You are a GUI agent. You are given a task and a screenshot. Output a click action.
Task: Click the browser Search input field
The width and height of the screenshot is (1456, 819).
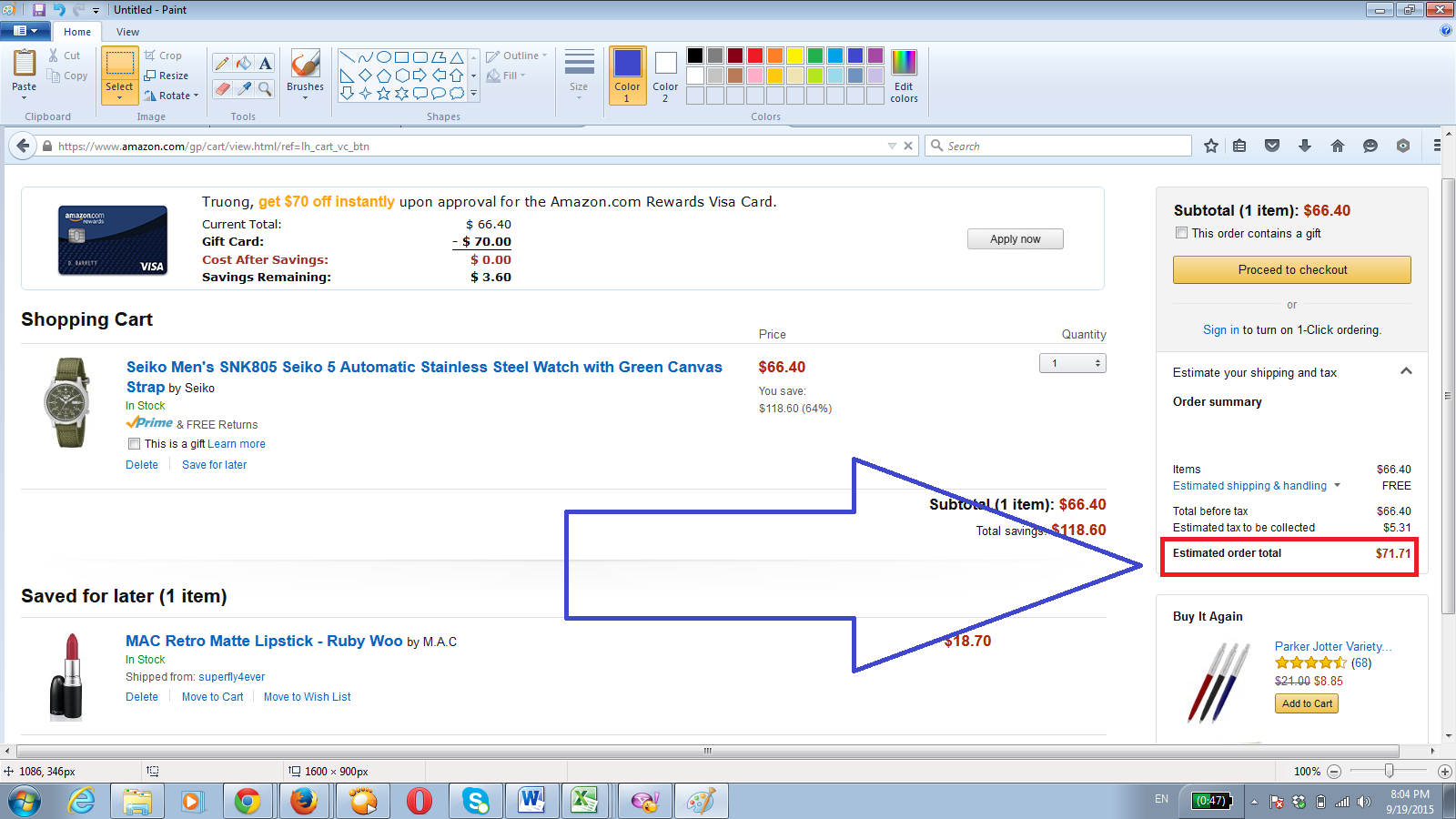pos(1058,146)
